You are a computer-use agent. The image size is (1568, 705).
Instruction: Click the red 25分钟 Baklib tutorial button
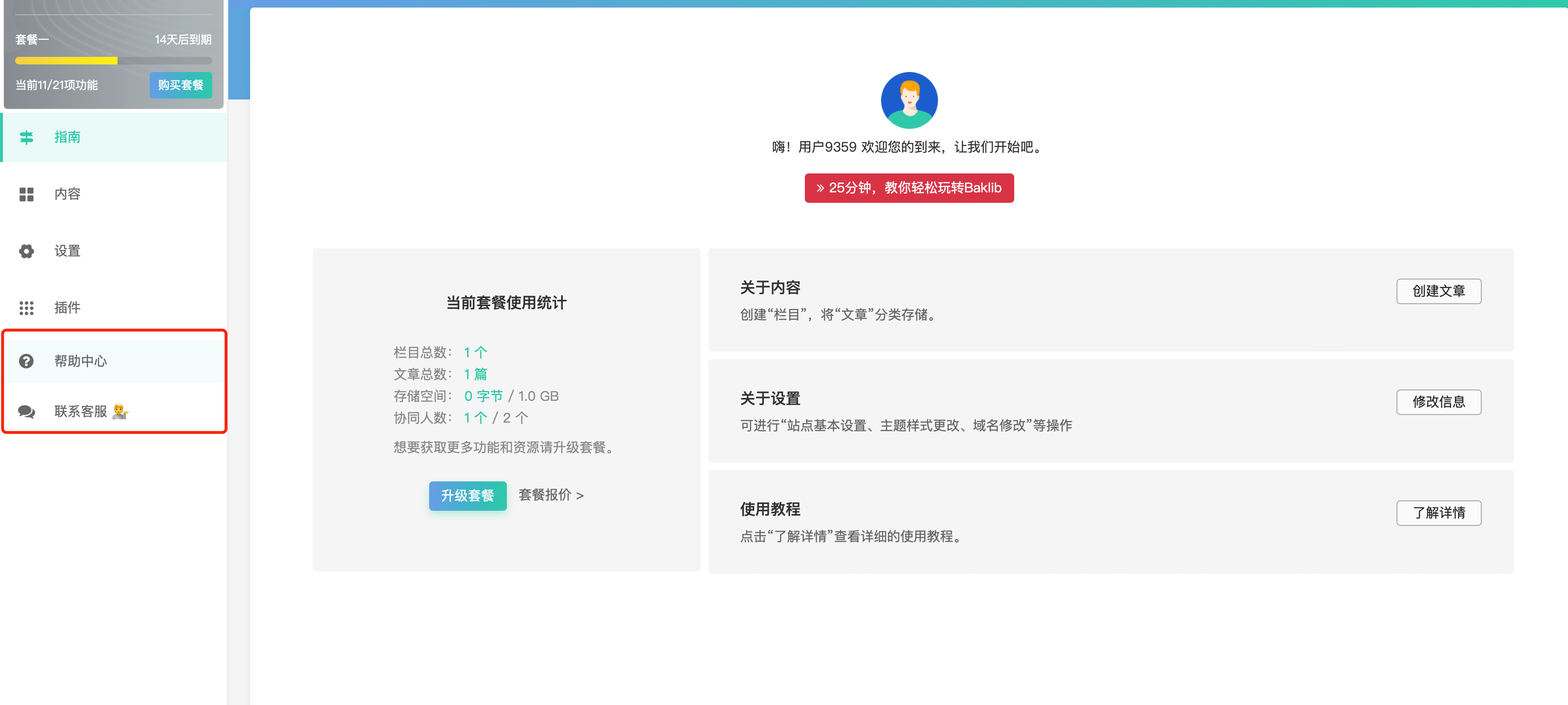tap(909, 188)
